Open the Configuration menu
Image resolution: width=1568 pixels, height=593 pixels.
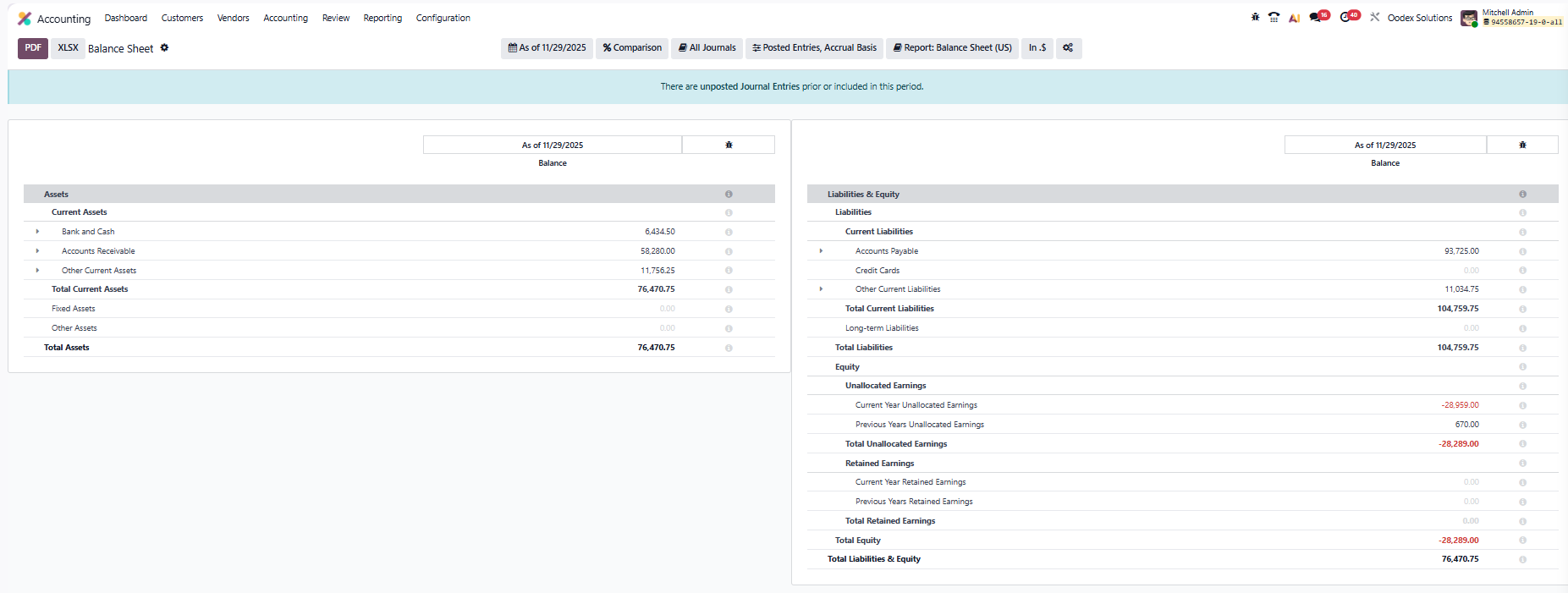point(443,18)
